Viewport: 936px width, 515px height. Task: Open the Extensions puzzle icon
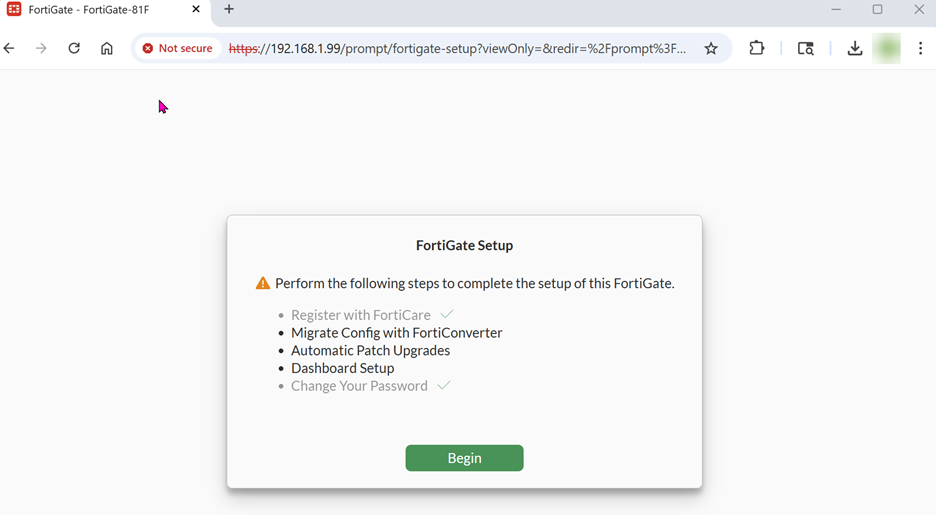[x=757, y=48]
